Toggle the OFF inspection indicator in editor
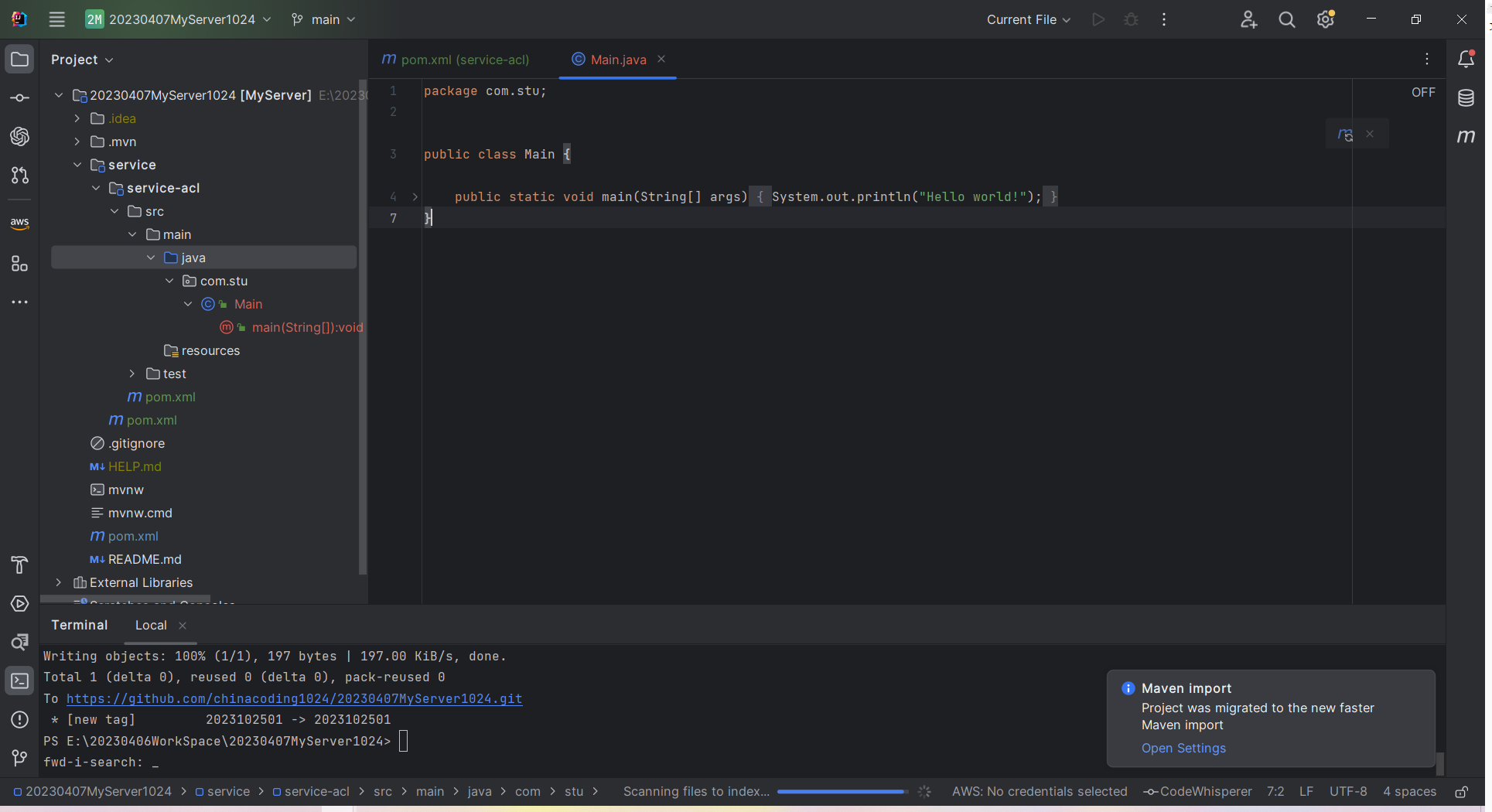The image size is (1492, 812). point(1422,92)
